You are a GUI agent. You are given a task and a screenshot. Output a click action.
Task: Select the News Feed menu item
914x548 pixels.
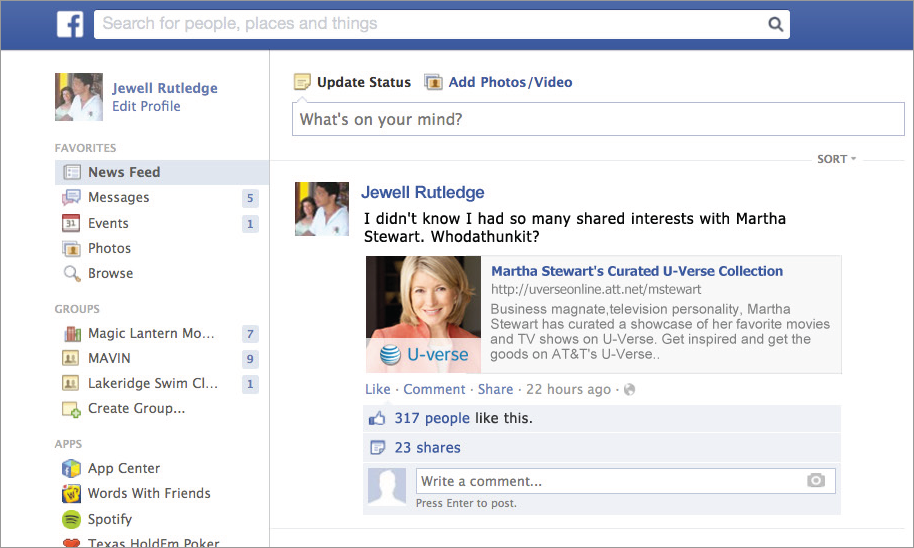coord(161,173)
